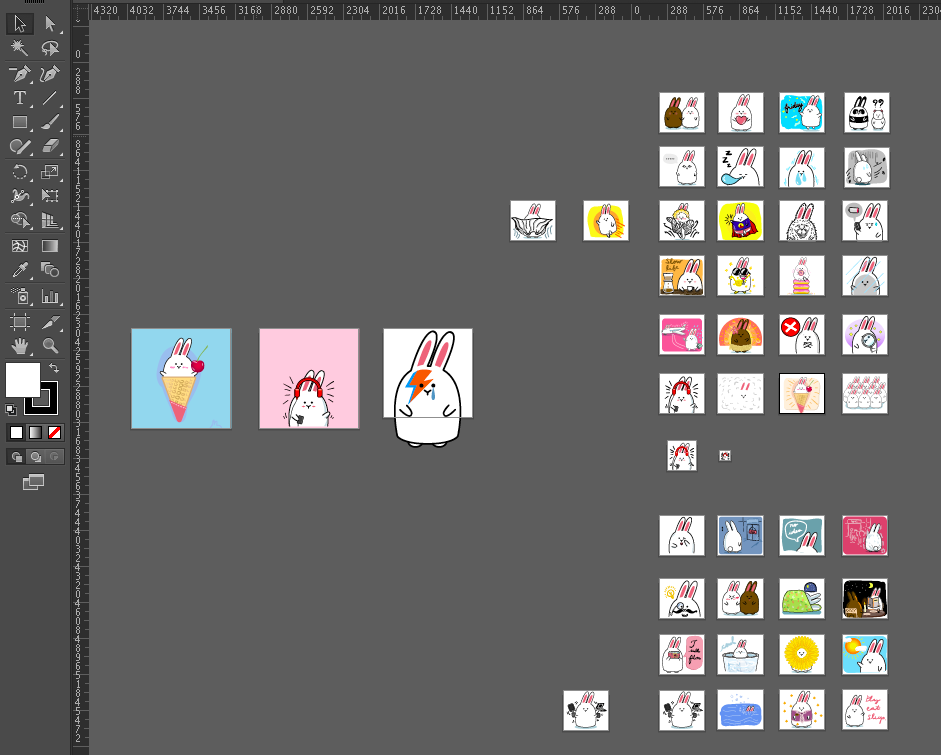This screenshot has width=941, height=755.
Task: Select the 'Slow life' coffee bunny artboard
Action: [x=682, y=276]
